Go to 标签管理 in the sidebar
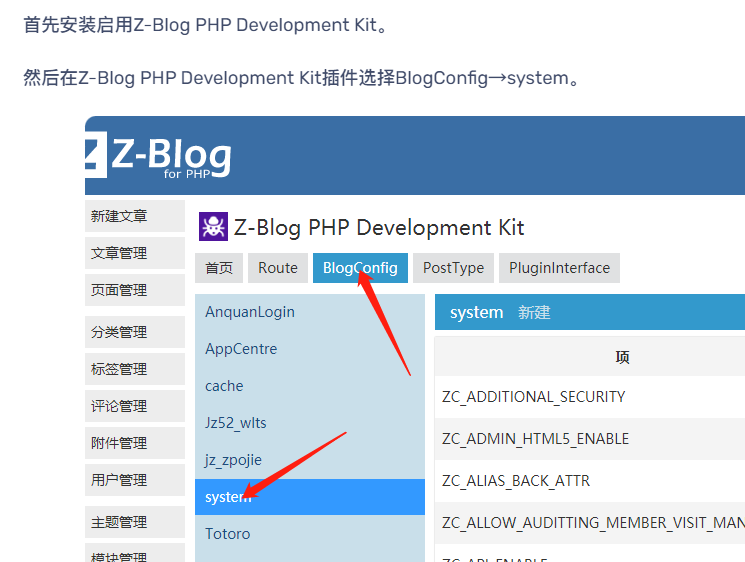 pyautogui.click(x=135, y=369)
